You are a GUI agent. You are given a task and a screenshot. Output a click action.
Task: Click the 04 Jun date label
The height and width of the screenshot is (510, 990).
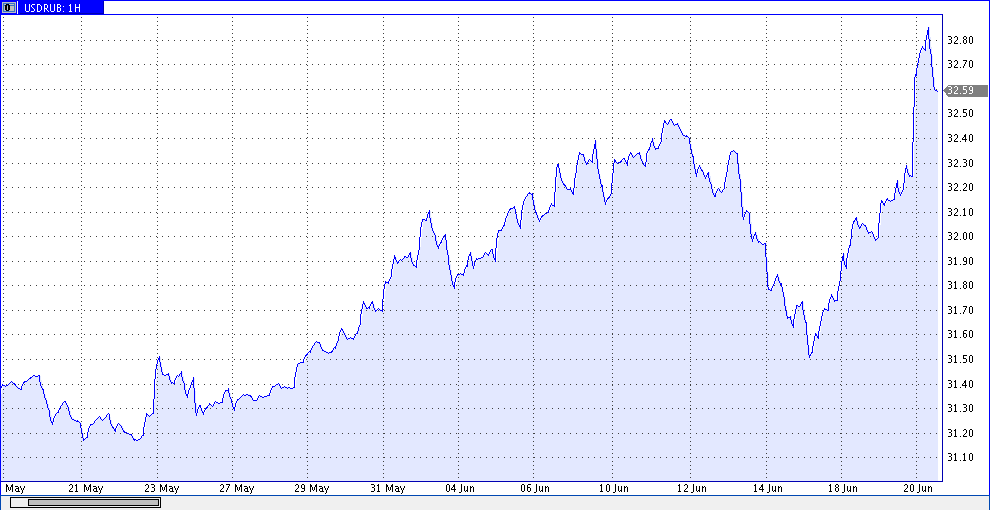pos(460,489)
